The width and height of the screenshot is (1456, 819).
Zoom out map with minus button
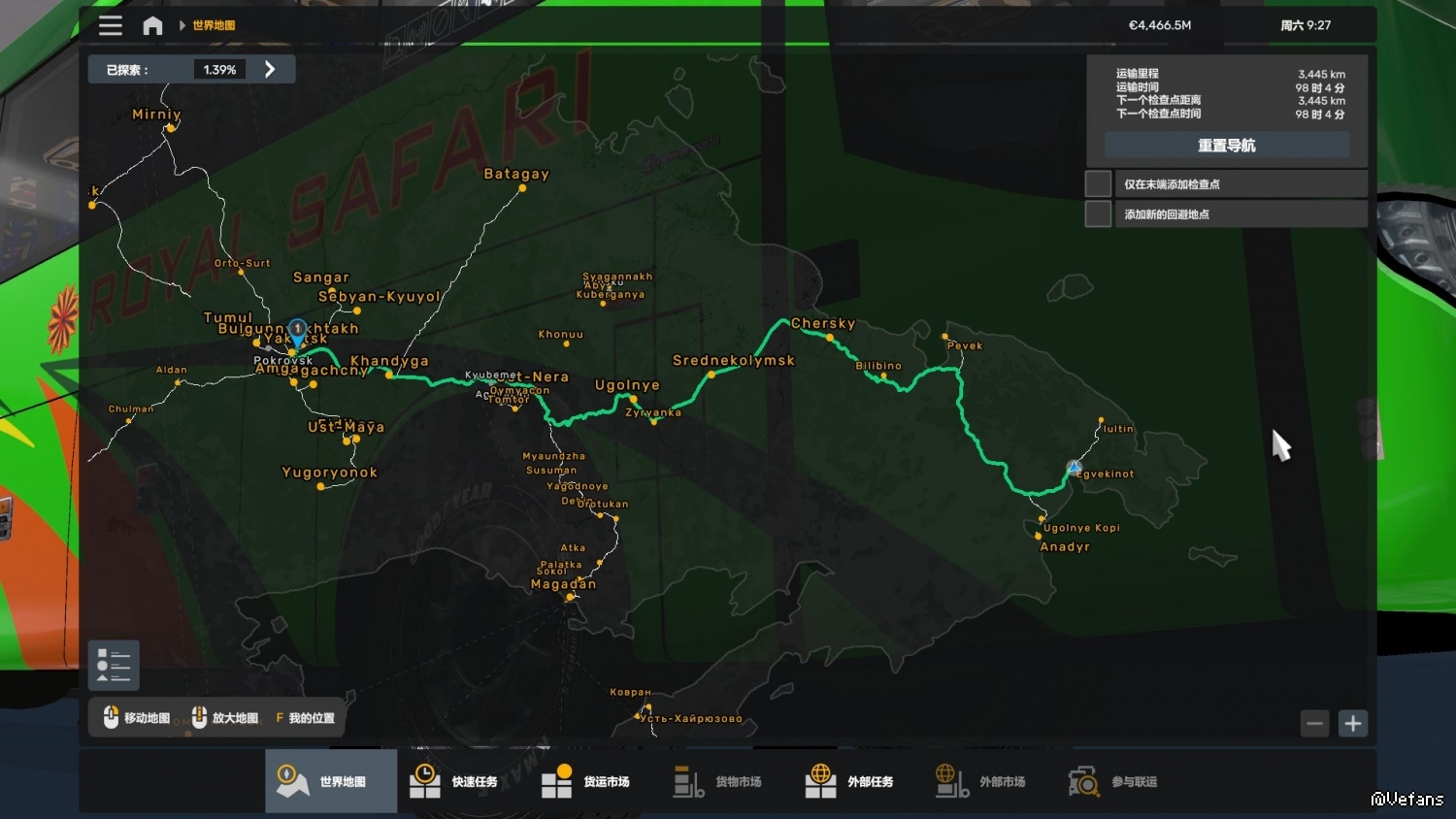pyautogui.click(x=1314, y=723)
